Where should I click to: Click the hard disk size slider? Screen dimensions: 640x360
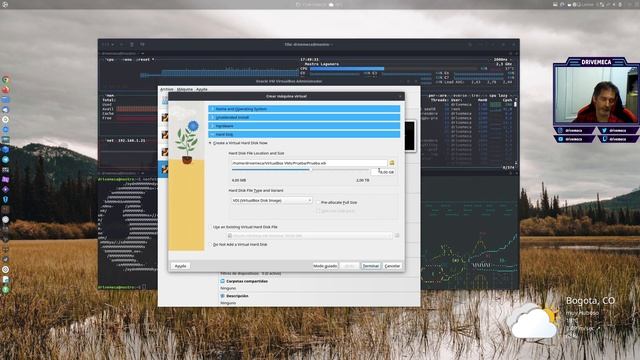(300, 170)
